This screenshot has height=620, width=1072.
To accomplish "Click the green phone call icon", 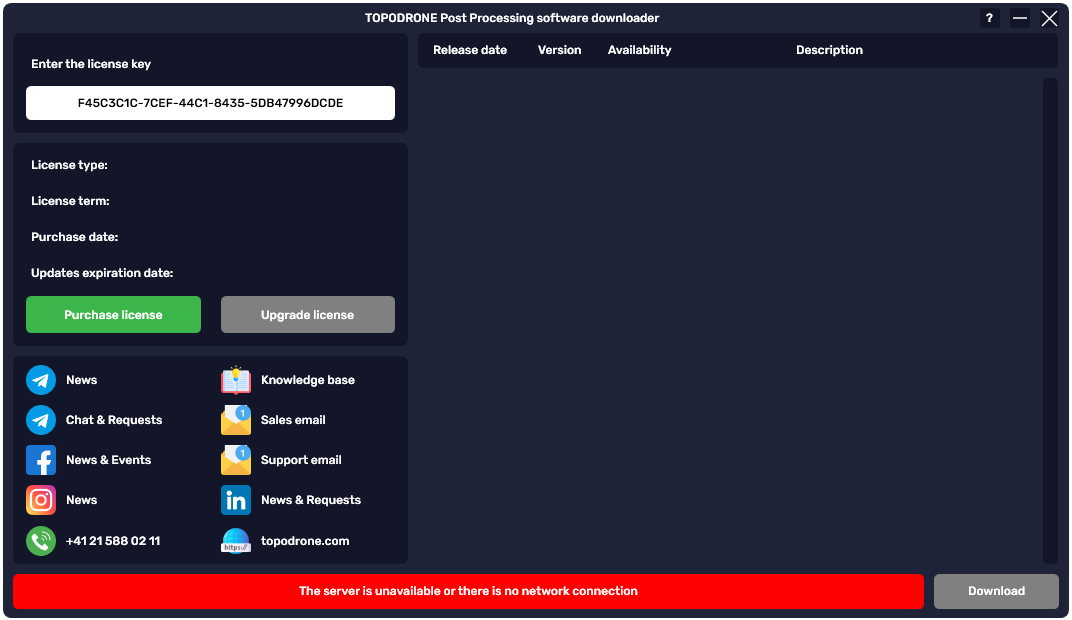I will 41,541.
